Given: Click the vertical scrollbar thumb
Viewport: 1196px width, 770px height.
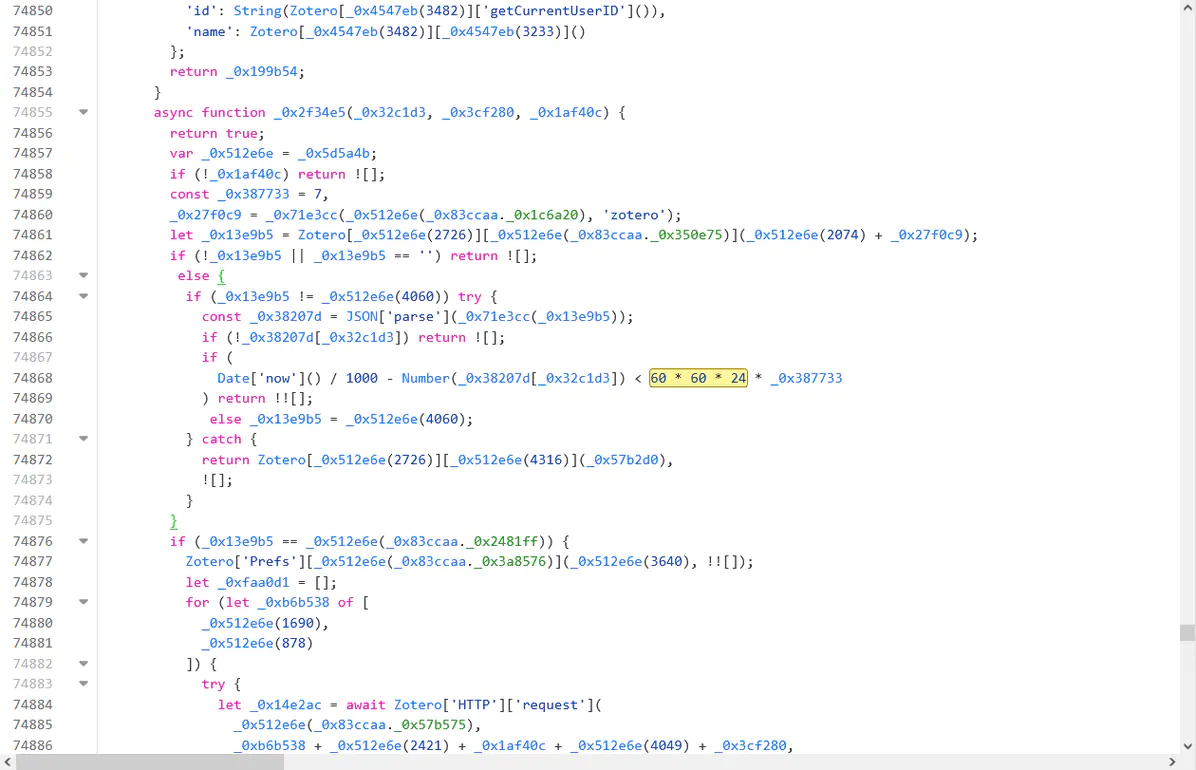Looking at the screenshot, I should coord(1187,632).
